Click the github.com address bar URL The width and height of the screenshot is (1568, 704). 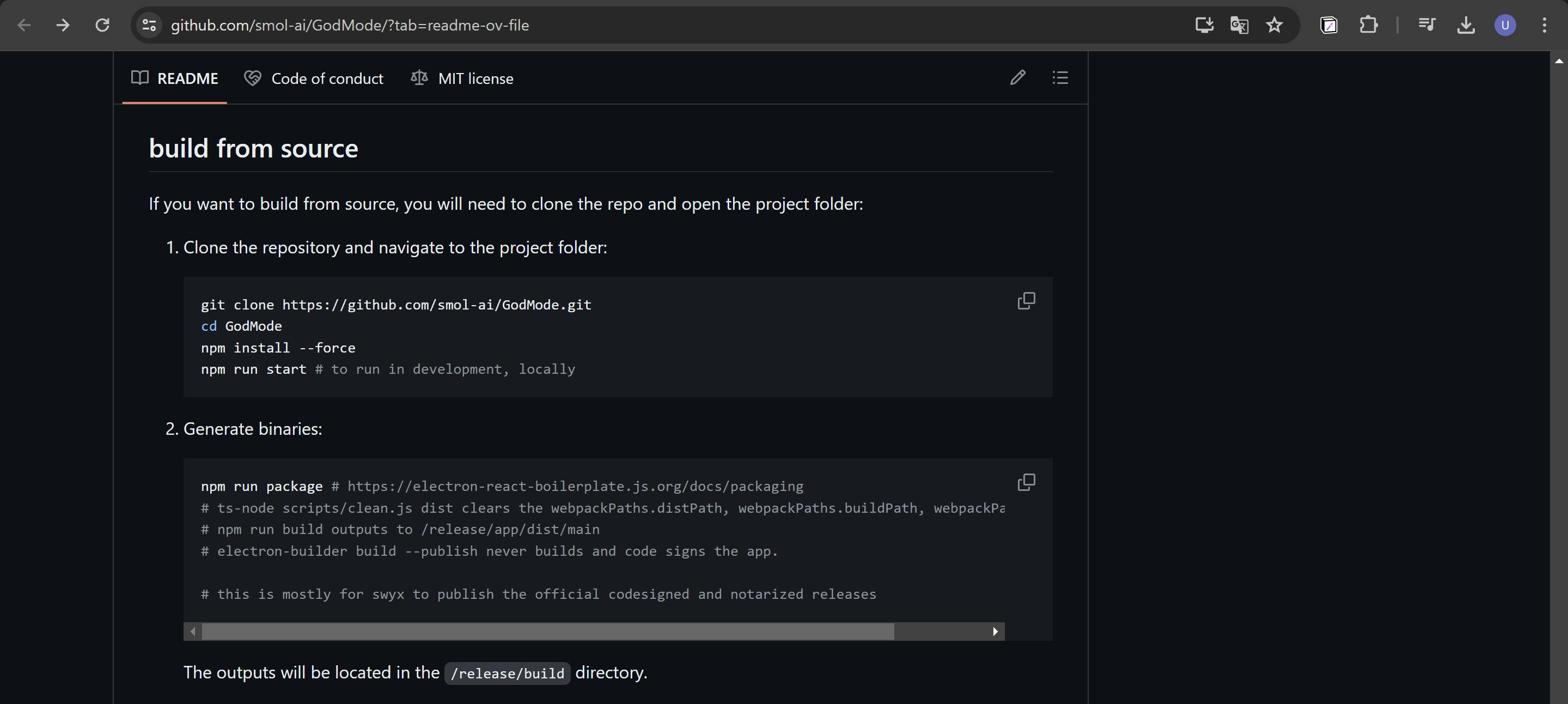point(350,25)
